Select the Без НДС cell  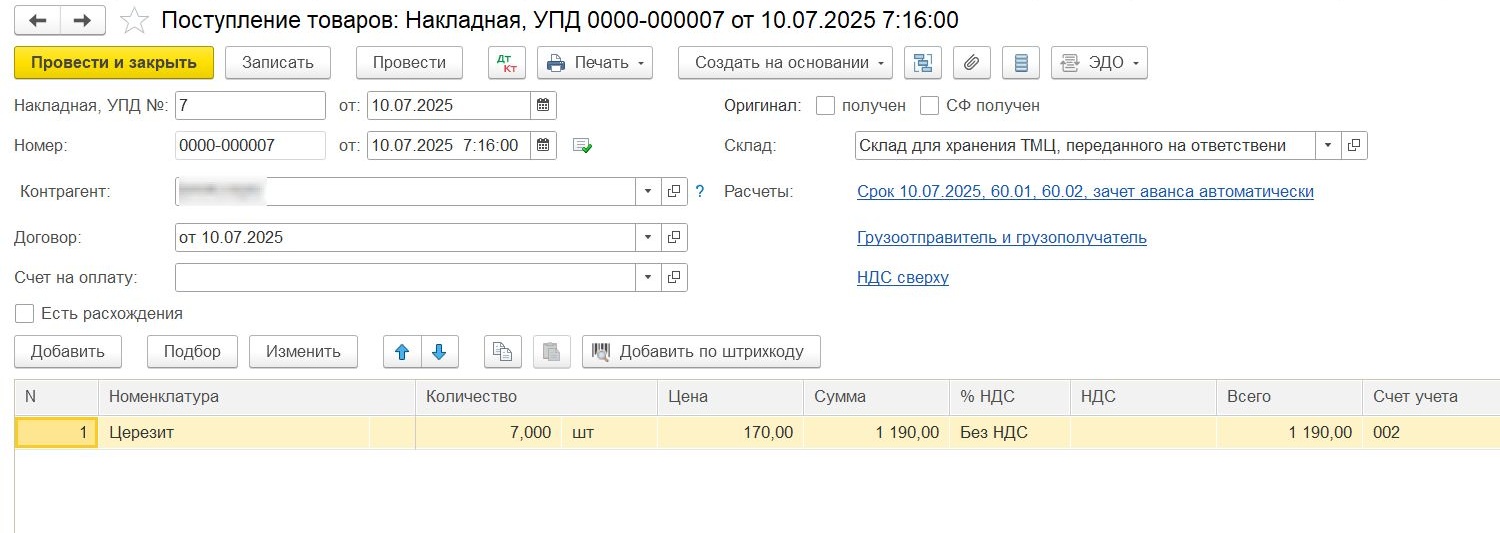coord(1010,433)
